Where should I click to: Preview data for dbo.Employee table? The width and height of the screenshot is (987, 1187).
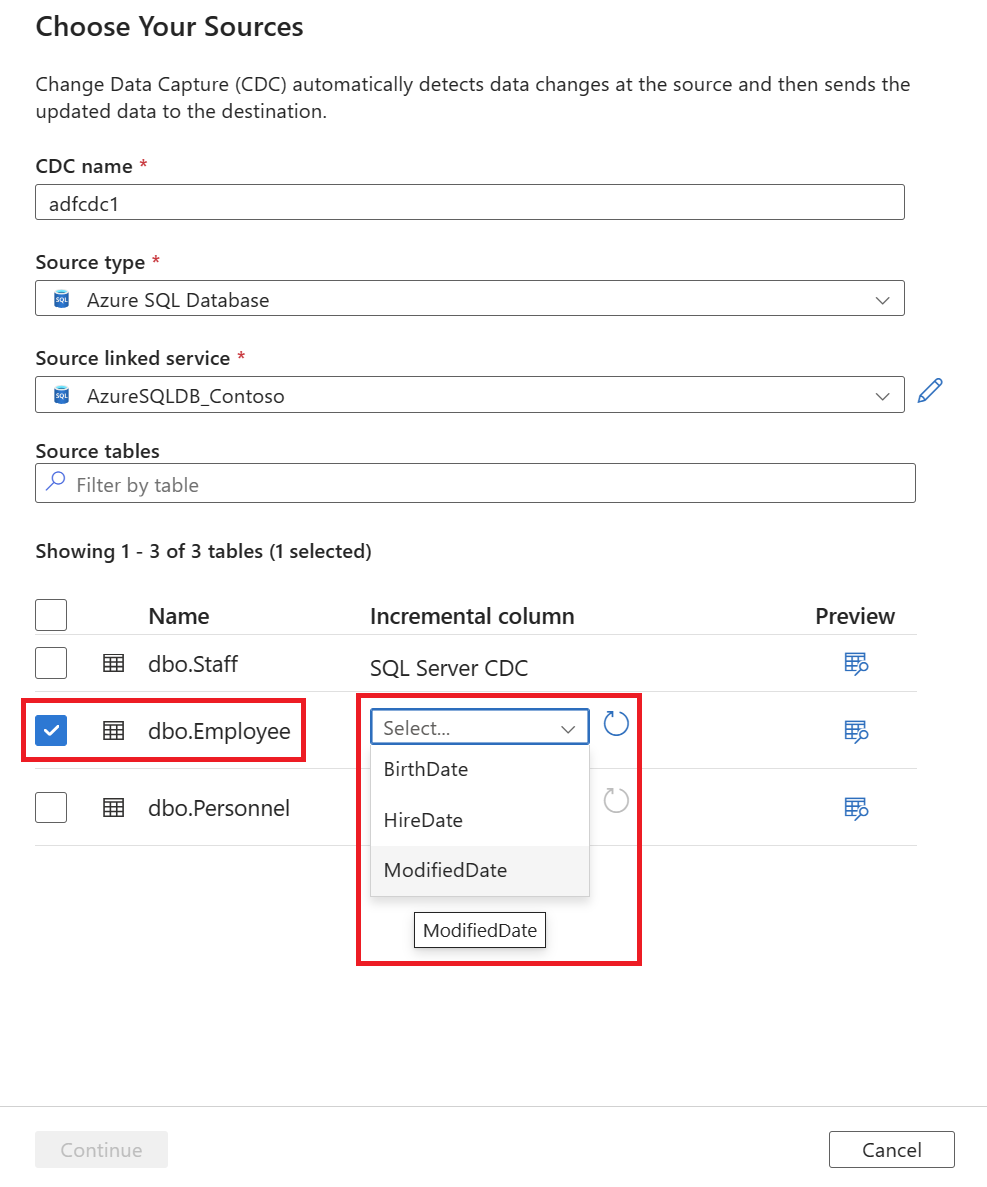pyautogui.click(x=855, y=731)
